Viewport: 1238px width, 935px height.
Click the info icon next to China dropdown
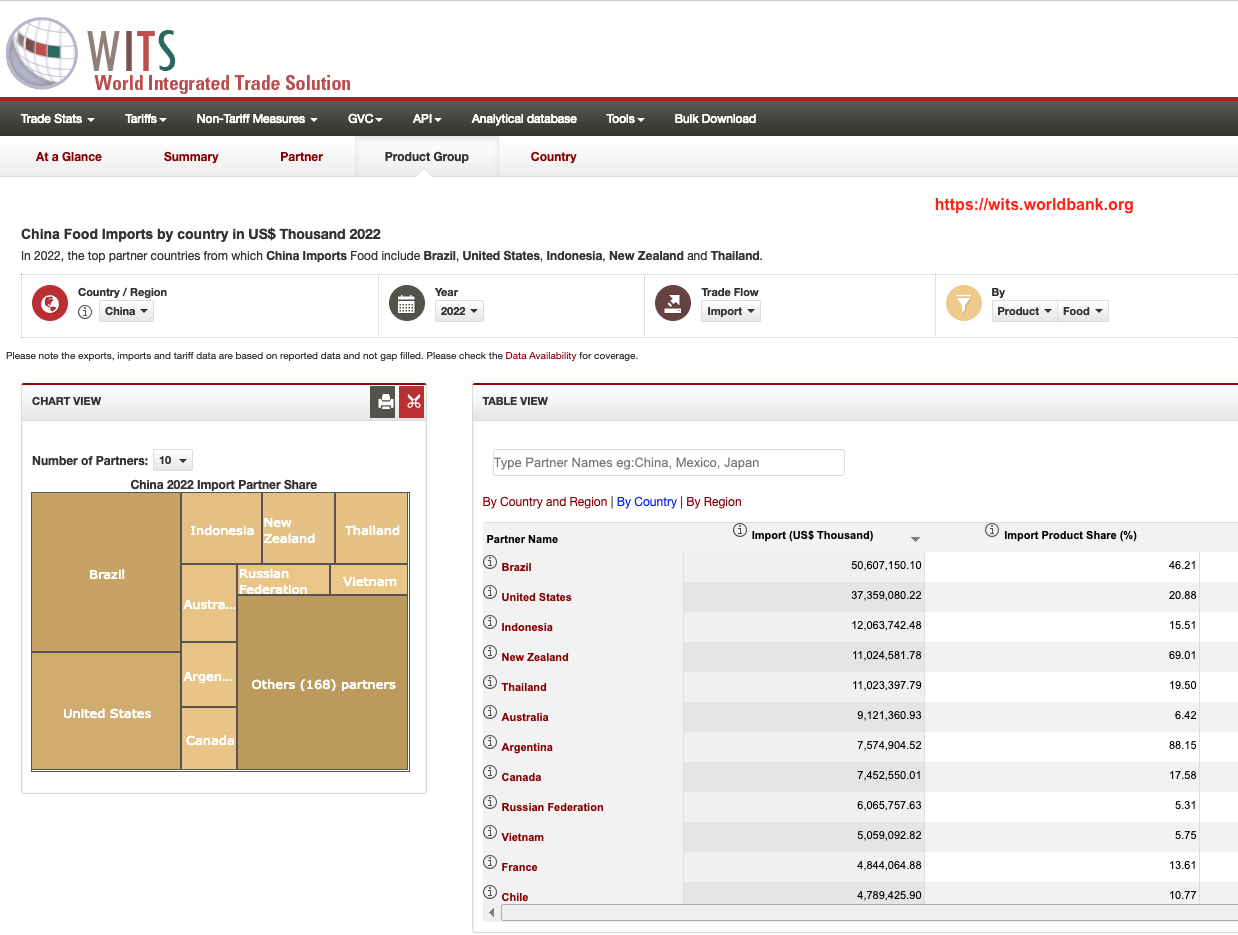pos(85,312)
